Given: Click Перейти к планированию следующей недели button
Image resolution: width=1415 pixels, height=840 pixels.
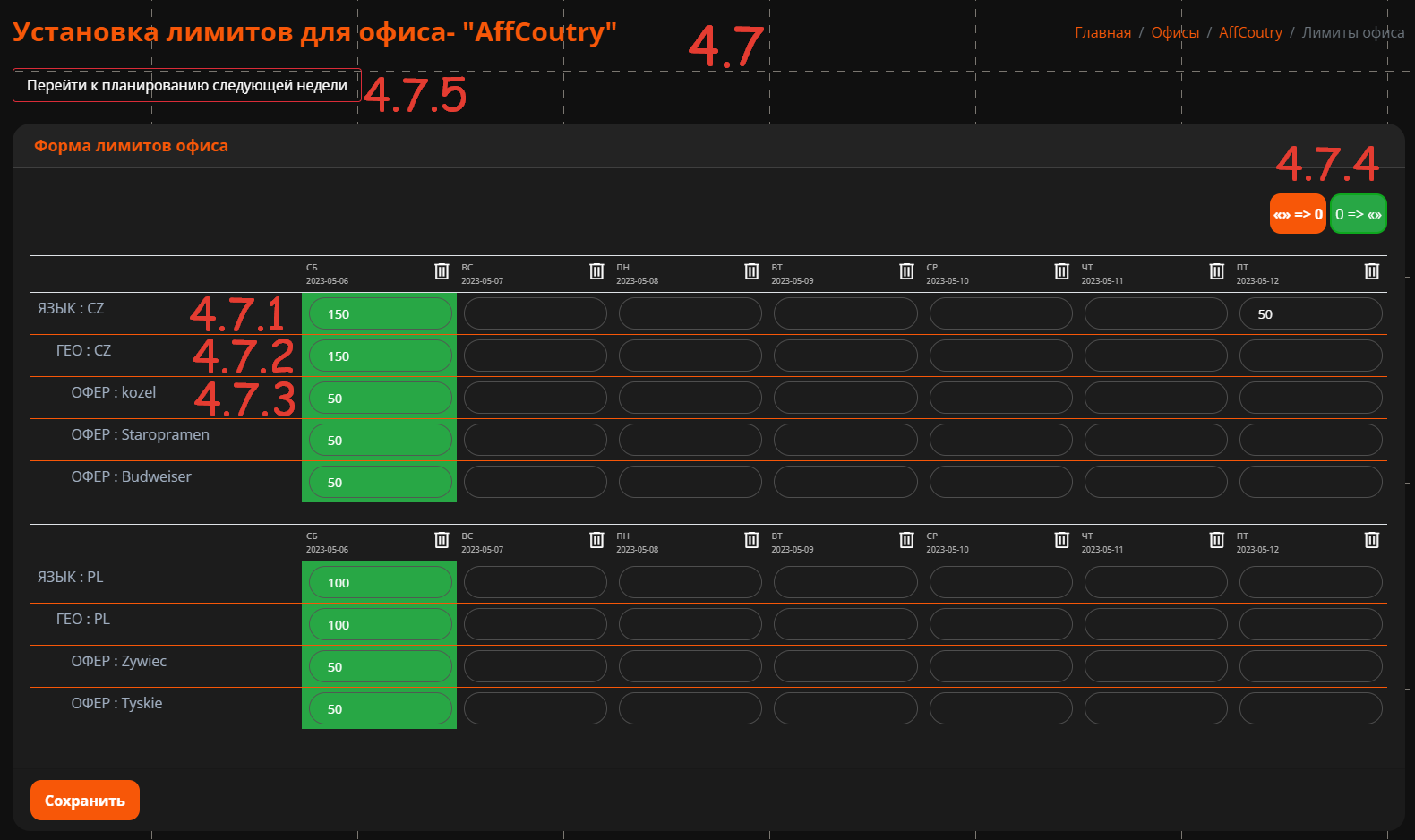Looking at the screenshot, I should click(187, 85).
